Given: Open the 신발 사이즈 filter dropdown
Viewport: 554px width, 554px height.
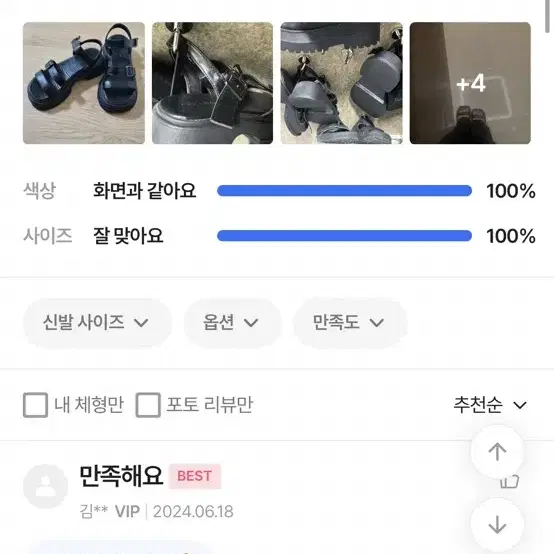Looking at the screenshot, I should pyautogui.click(x=98, y=323).
